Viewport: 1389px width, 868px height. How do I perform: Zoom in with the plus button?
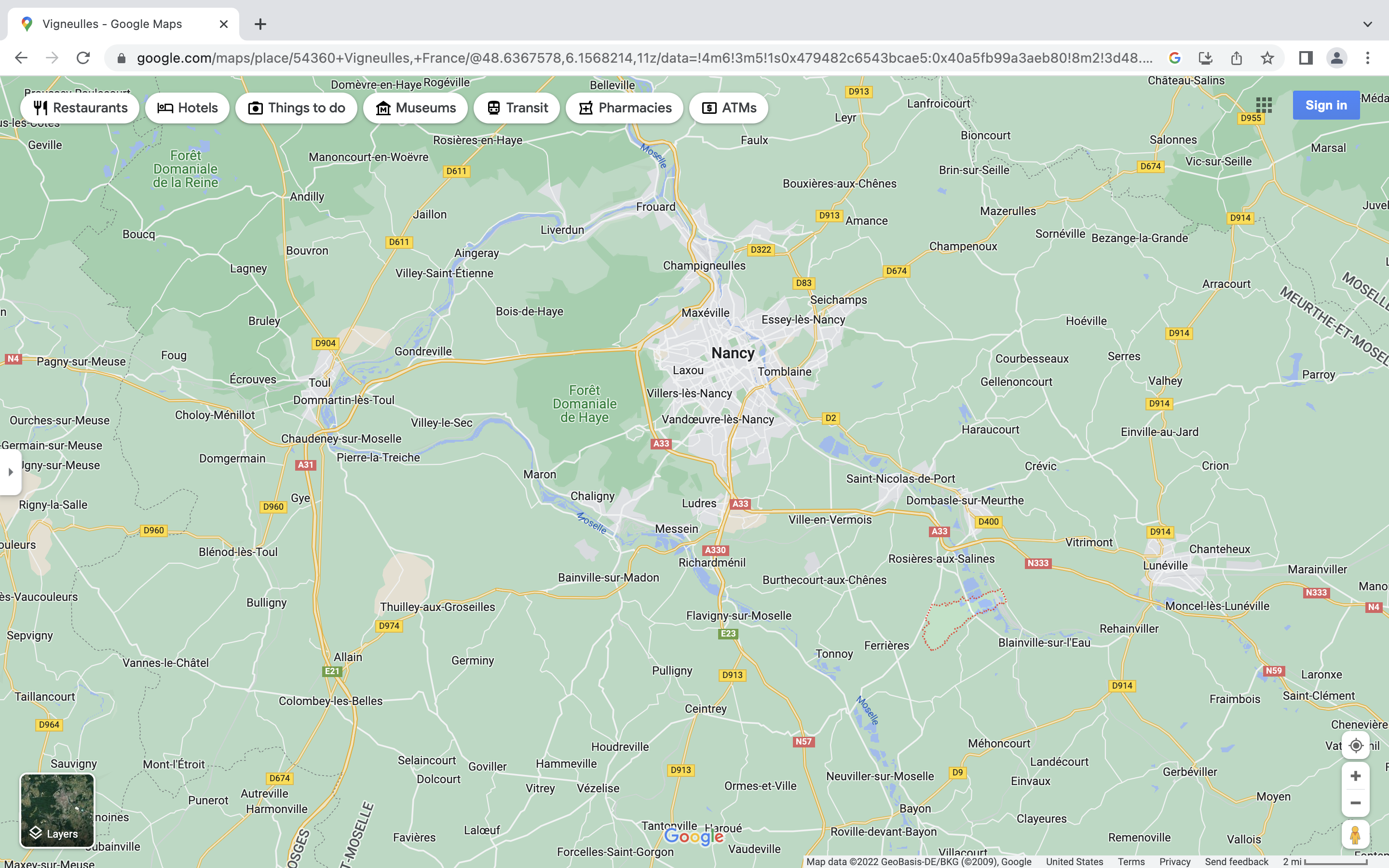pyautogui.click(x=1355, y=776)
